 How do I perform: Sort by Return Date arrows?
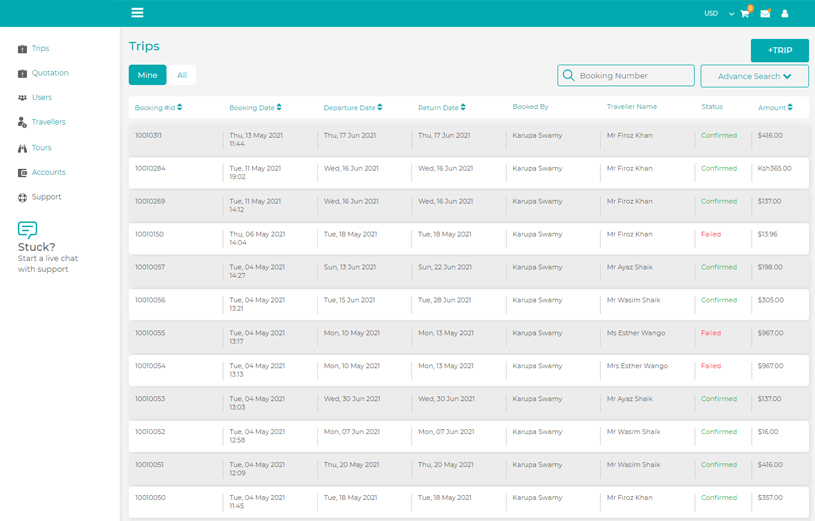click(463, 107)
